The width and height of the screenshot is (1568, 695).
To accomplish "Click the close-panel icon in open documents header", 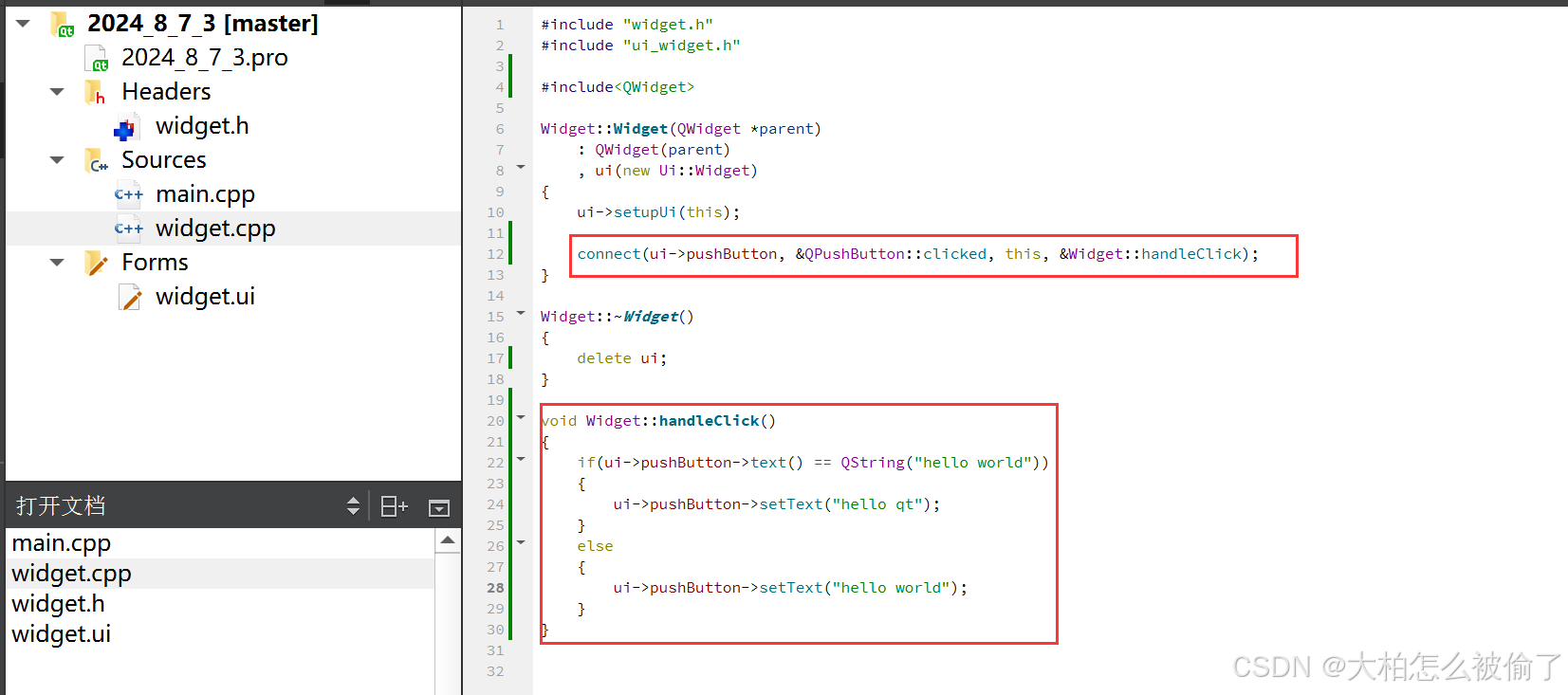I will pyautogui.click(x=438, y=507).
